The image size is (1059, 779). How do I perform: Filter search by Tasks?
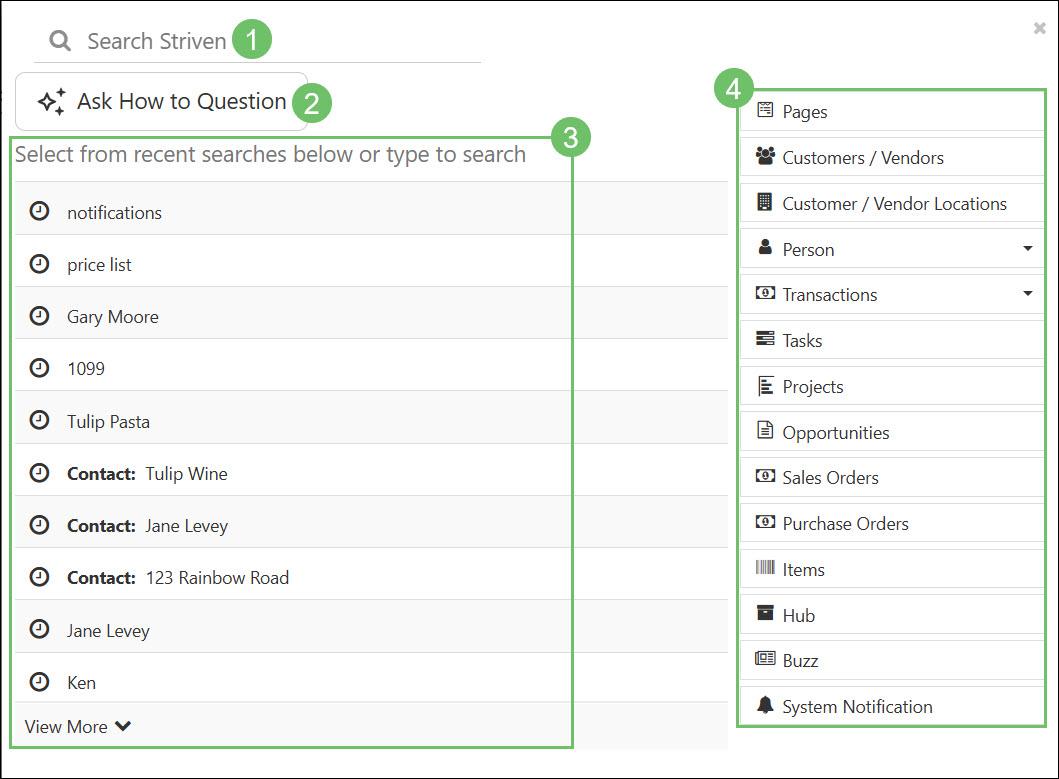(x=892, y=340)
